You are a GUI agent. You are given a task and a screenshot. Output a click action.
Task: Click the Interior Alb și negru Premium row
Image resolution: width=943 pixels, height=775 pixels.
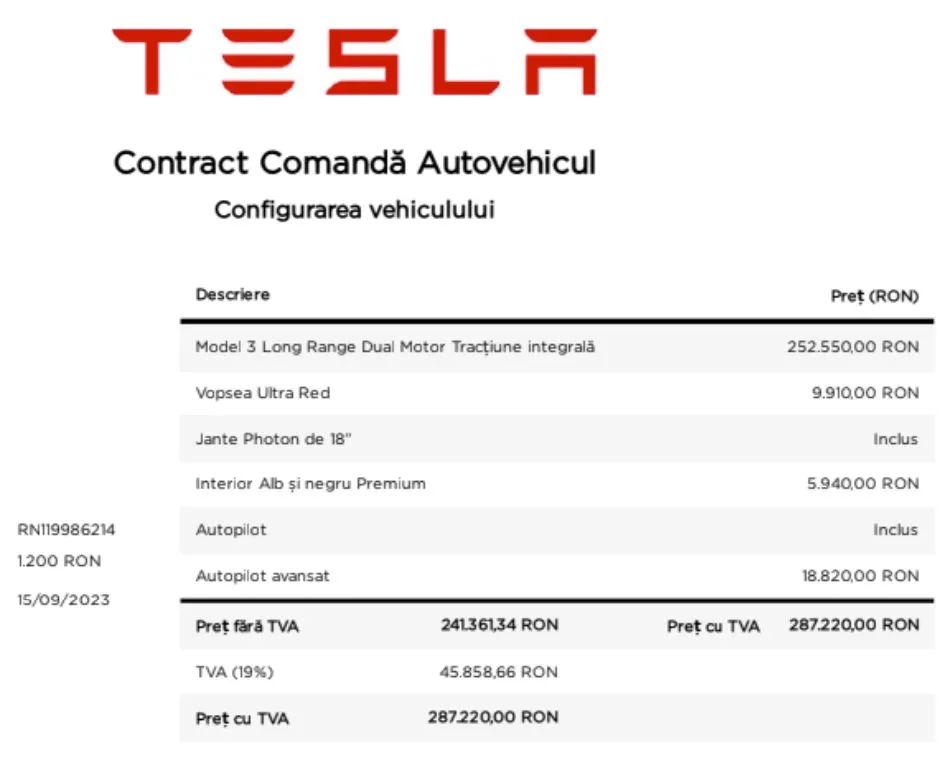(x=310, y=484)
